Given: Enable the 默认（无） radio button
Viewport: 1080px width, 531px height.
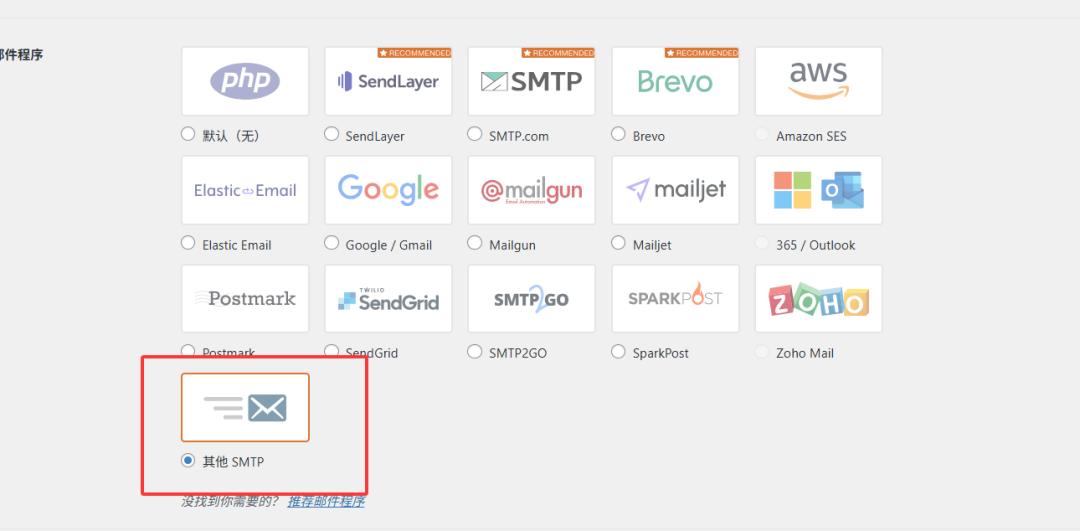Looking at the screenshot, I should point(188,134).
